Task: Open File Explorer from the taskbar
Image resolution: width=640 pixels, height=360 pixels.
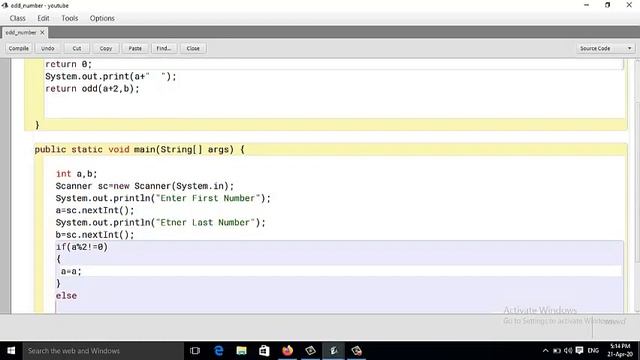Action: pos(242,351)
